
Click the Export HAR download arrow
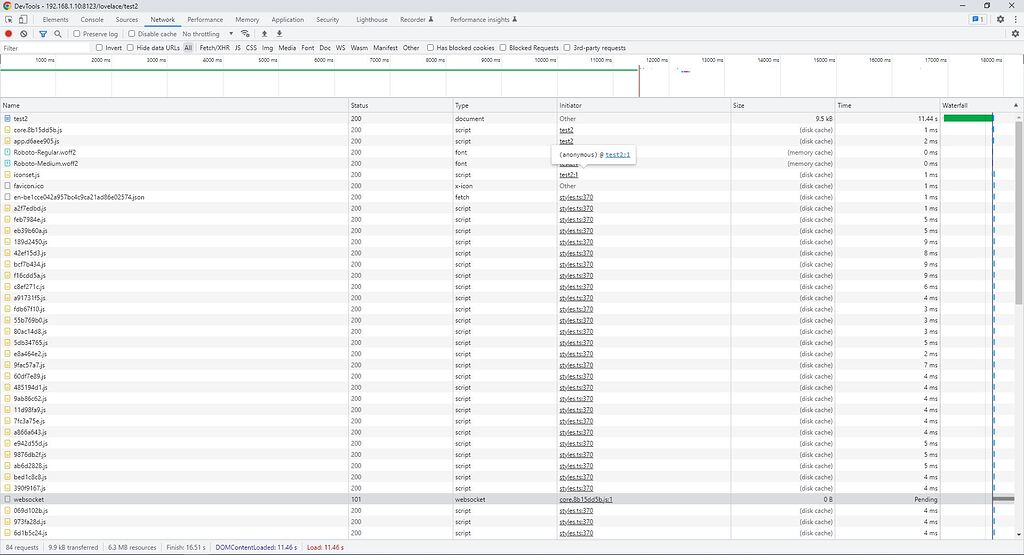pyautogui.click(x=279, y=34)
